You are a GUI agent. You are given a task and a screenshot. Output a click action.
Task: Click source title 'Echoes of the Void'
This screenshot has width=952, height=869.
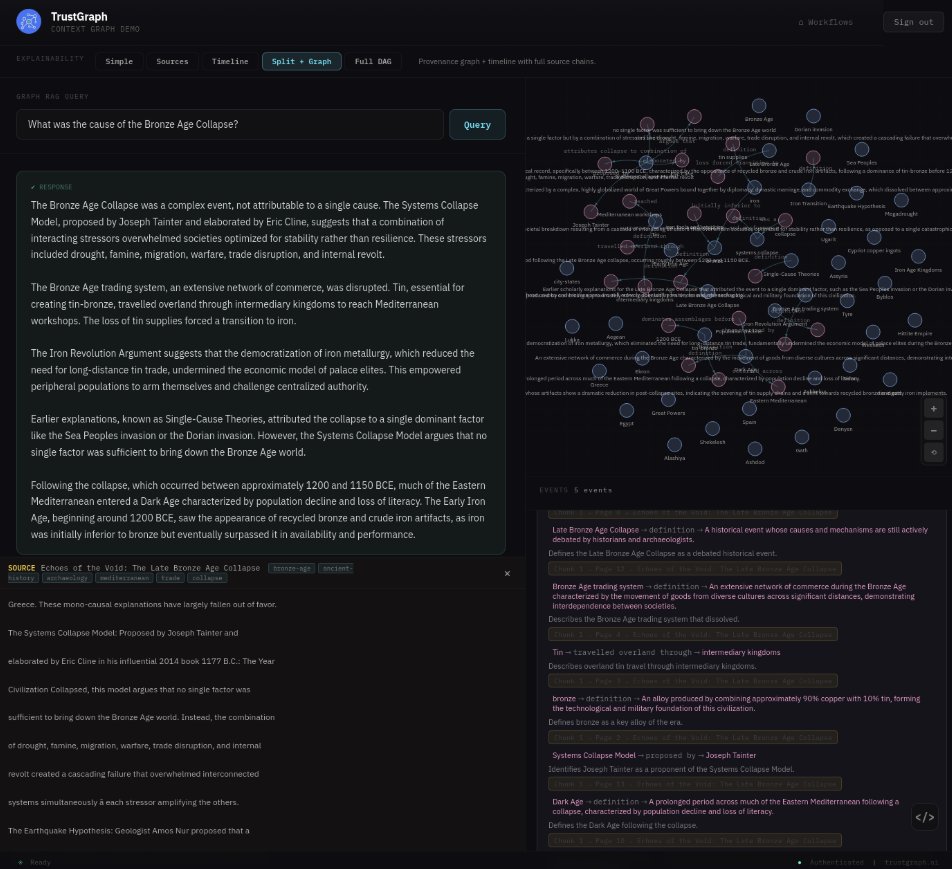tap(150, 568)
